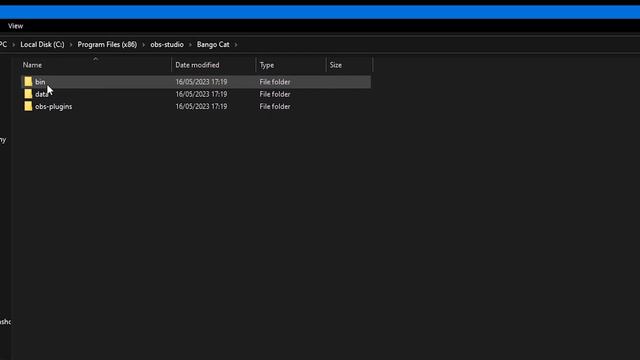Expand chevron after Bango Cat breadcrumb
Screen dimensions: 640x360
[x=236, y=44]
